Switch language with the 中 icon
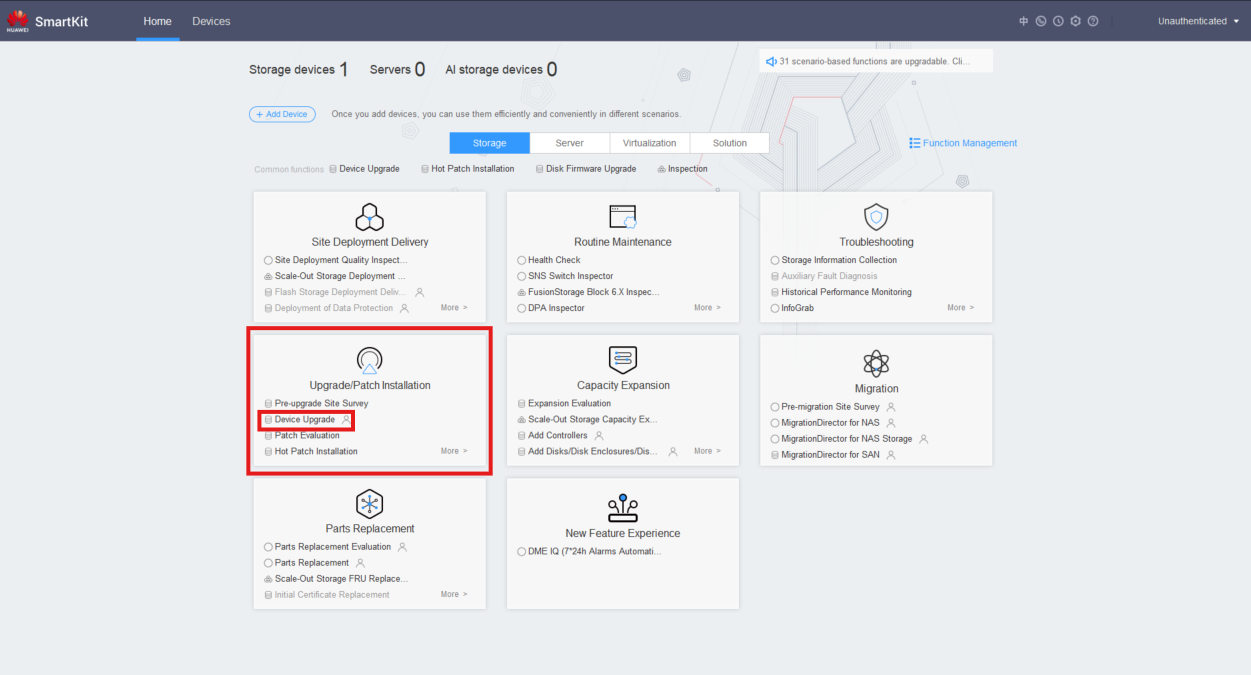Viewport: 1251px width, 675px height. (x=1023, y=21)
